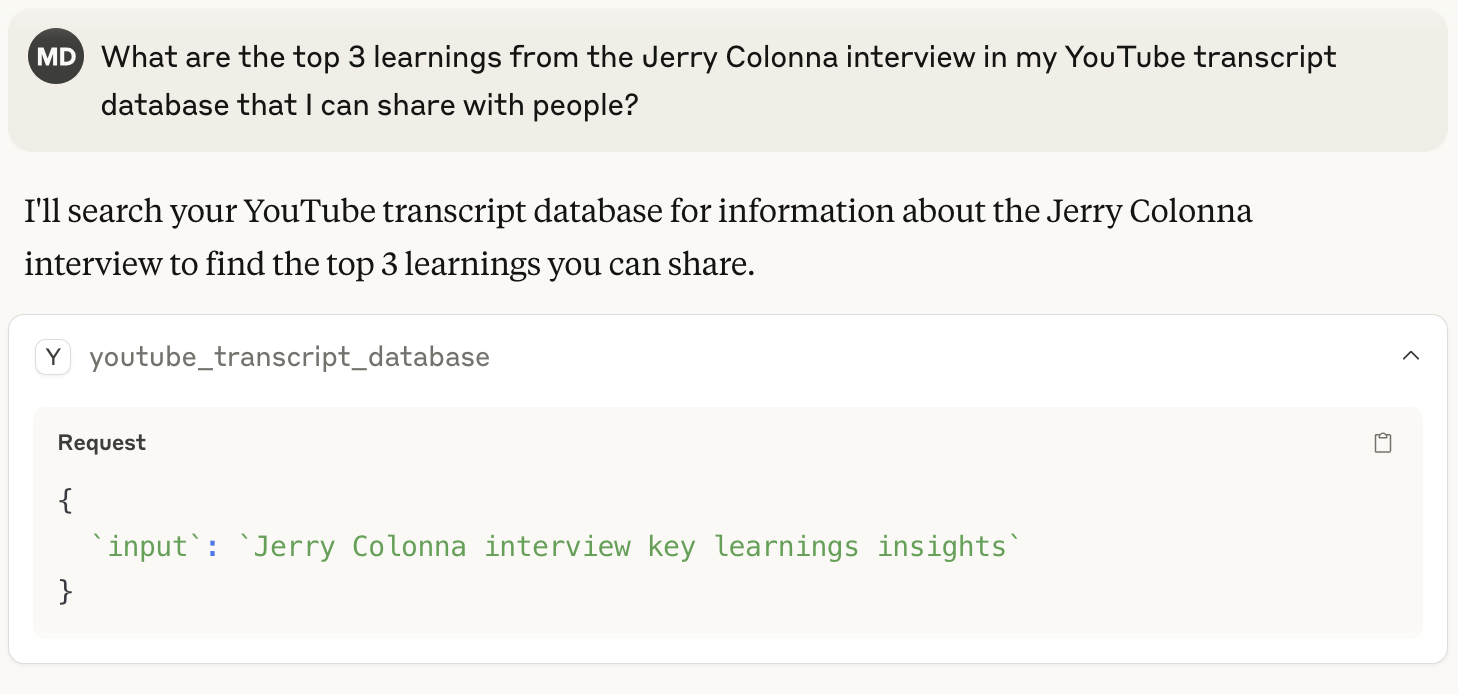Screen dimensions: 1458x694
Task: Click the closing curly brace in Request
Action: pos(66,592)
